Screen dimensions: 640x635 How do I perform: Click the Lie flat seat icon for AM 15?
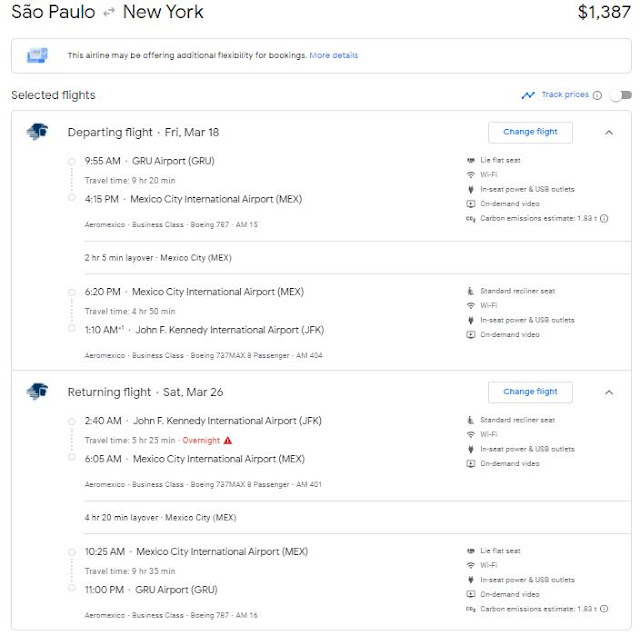pyautogui.click(x=471, y=160)
